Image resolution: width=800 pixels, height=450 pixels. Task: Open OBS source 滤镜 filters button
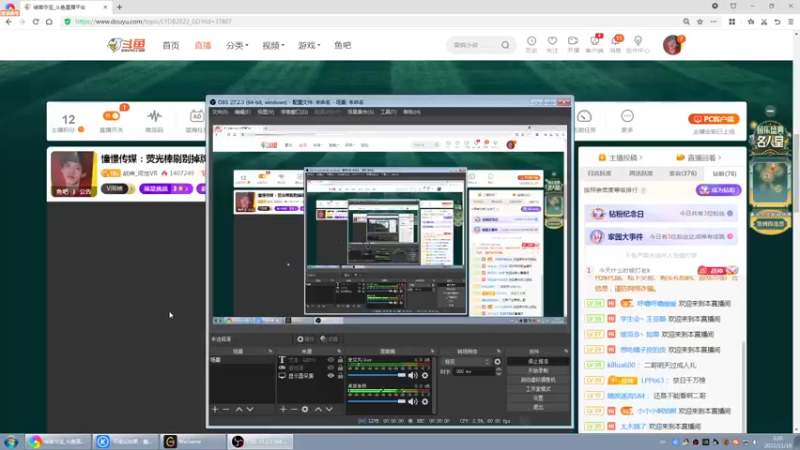(x=329, y=339)
